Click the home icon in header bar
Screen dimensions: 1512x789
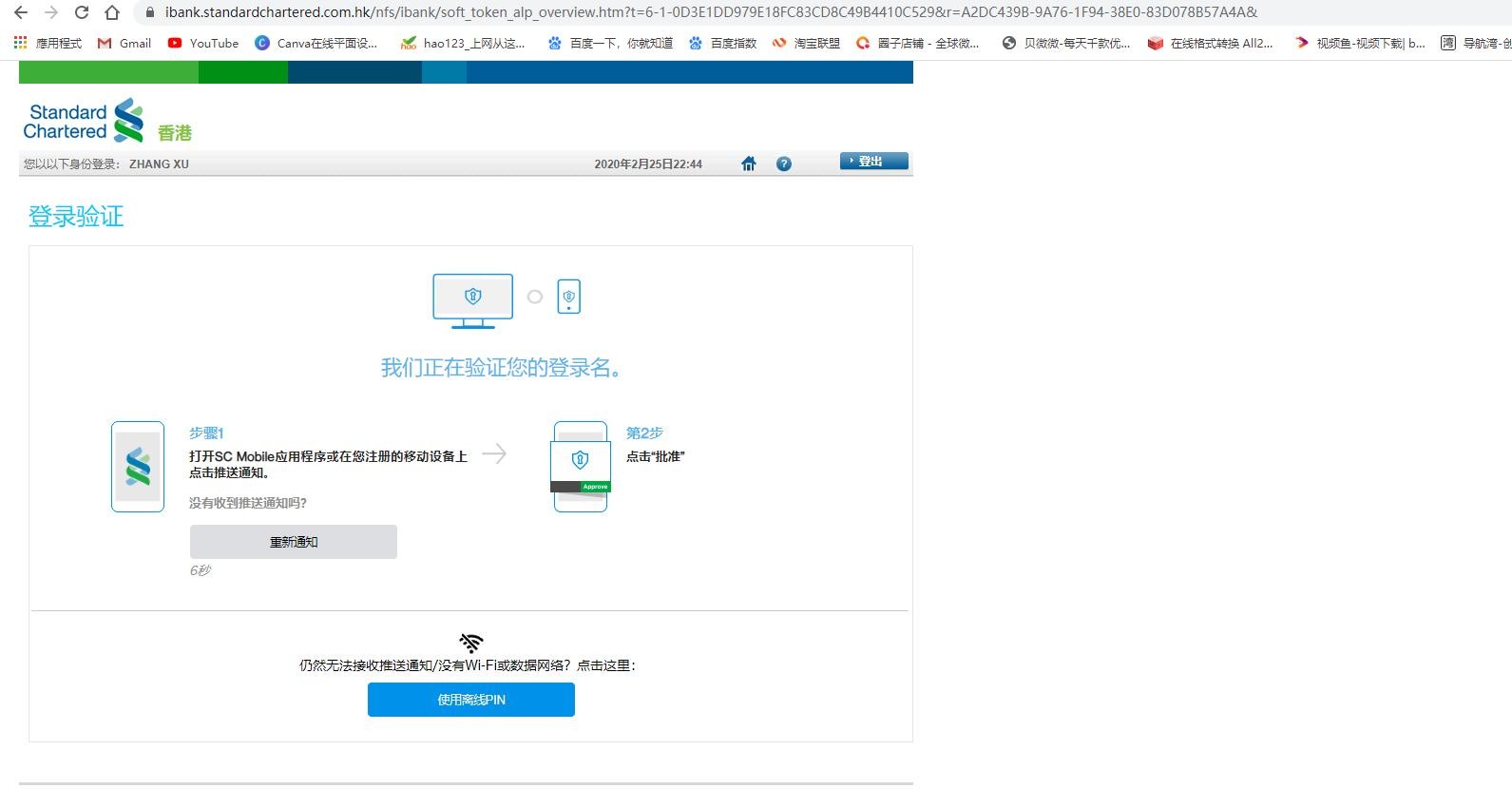coord(749,164)
